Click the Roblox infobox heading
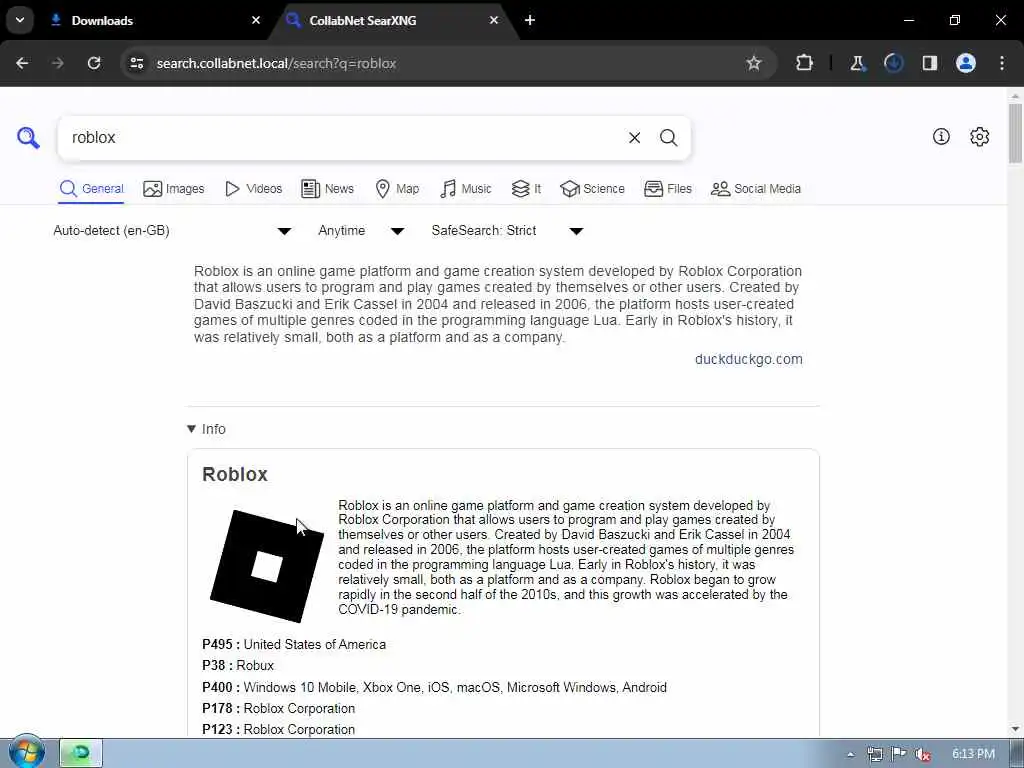This screenshot has width=1024, height=768. (234, 474)
